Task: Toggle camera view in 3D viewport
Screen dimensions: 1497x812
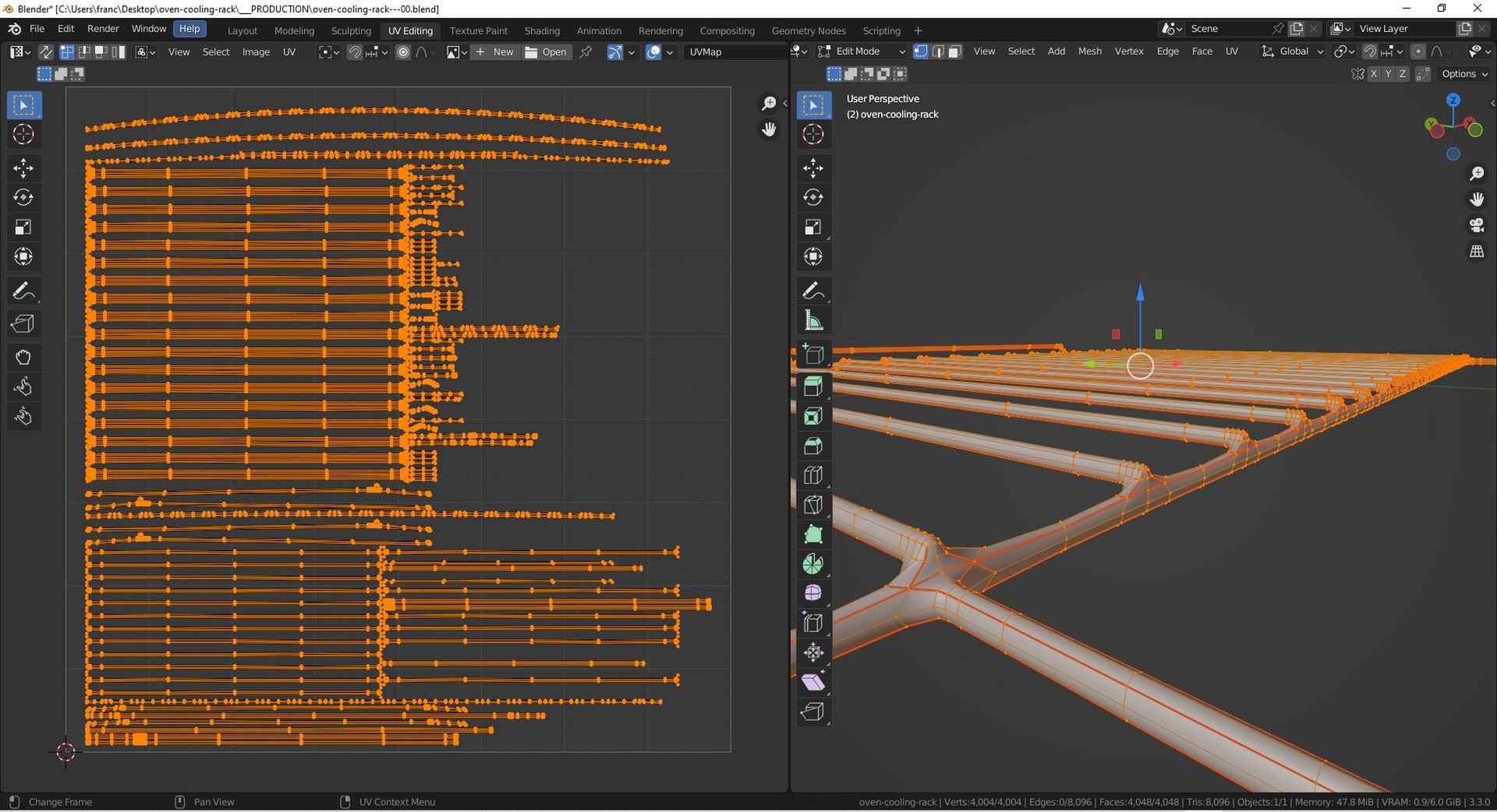Action: pyautogui.click(x=1476, y=225)
